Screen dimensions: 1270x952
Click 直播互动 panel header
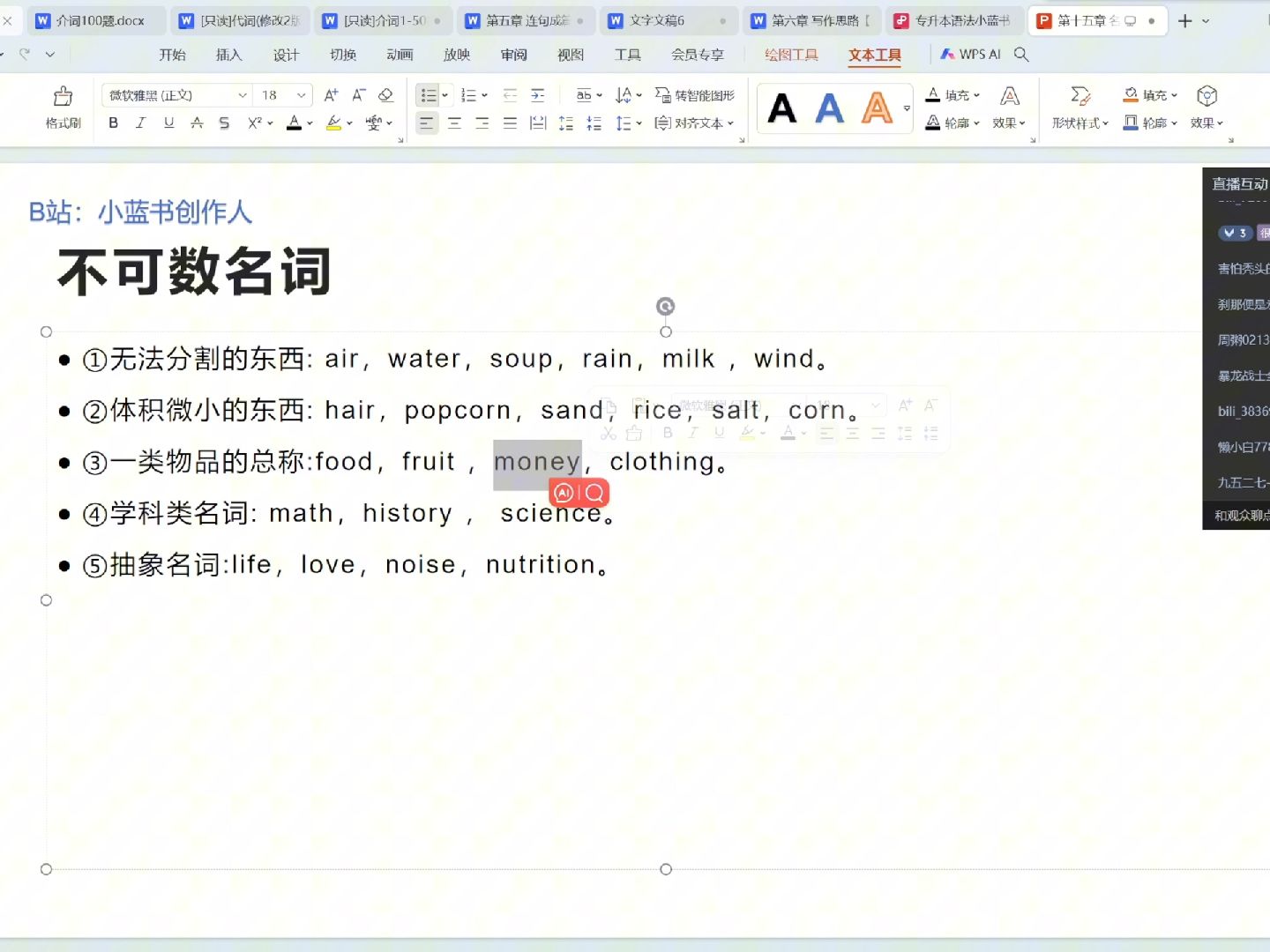(1239, 183)
